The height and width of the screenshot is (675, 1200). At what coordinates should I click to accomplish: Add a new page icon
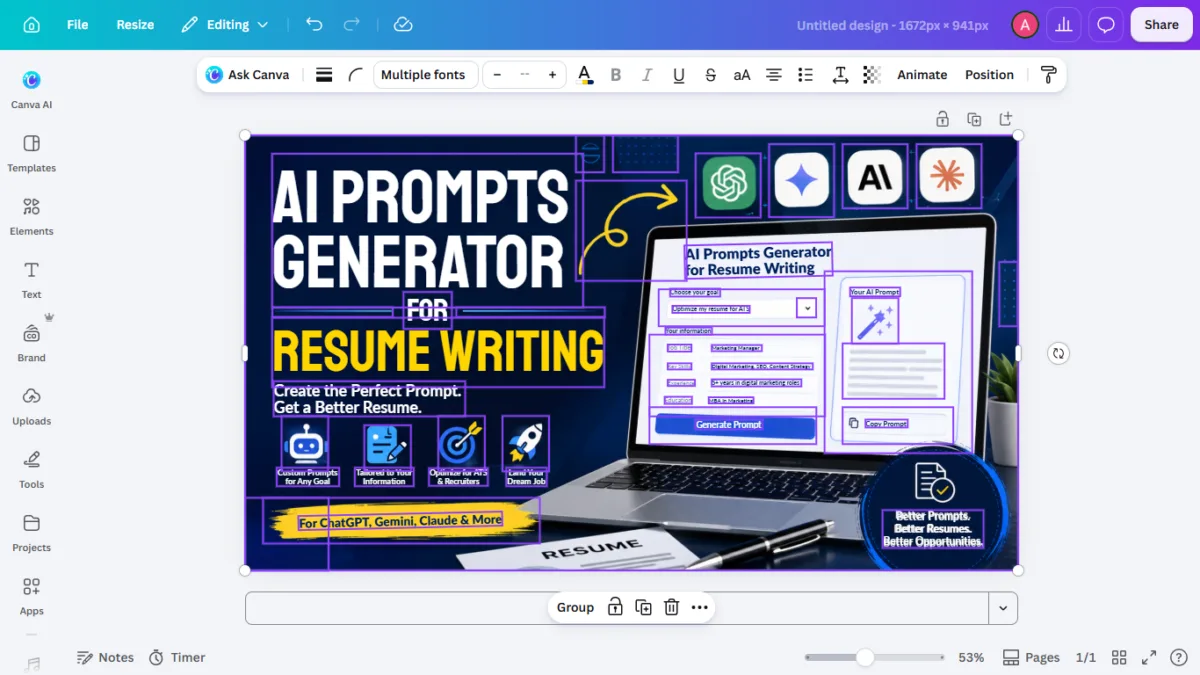pyautogui.click(x=1006, y=119)
